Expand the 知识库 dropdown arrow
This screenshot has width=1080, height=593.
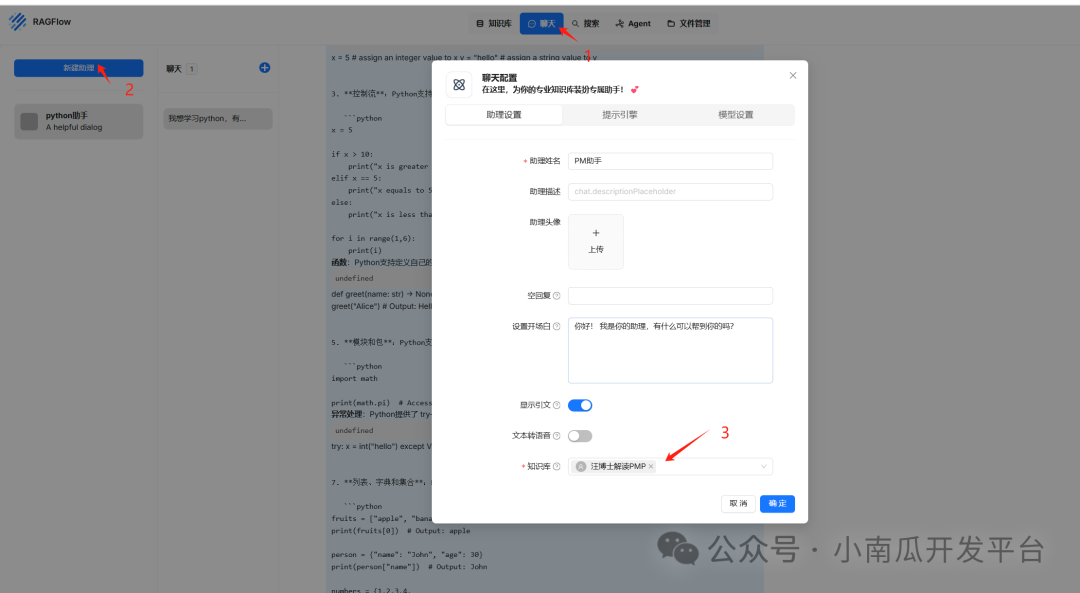[763, 466]
